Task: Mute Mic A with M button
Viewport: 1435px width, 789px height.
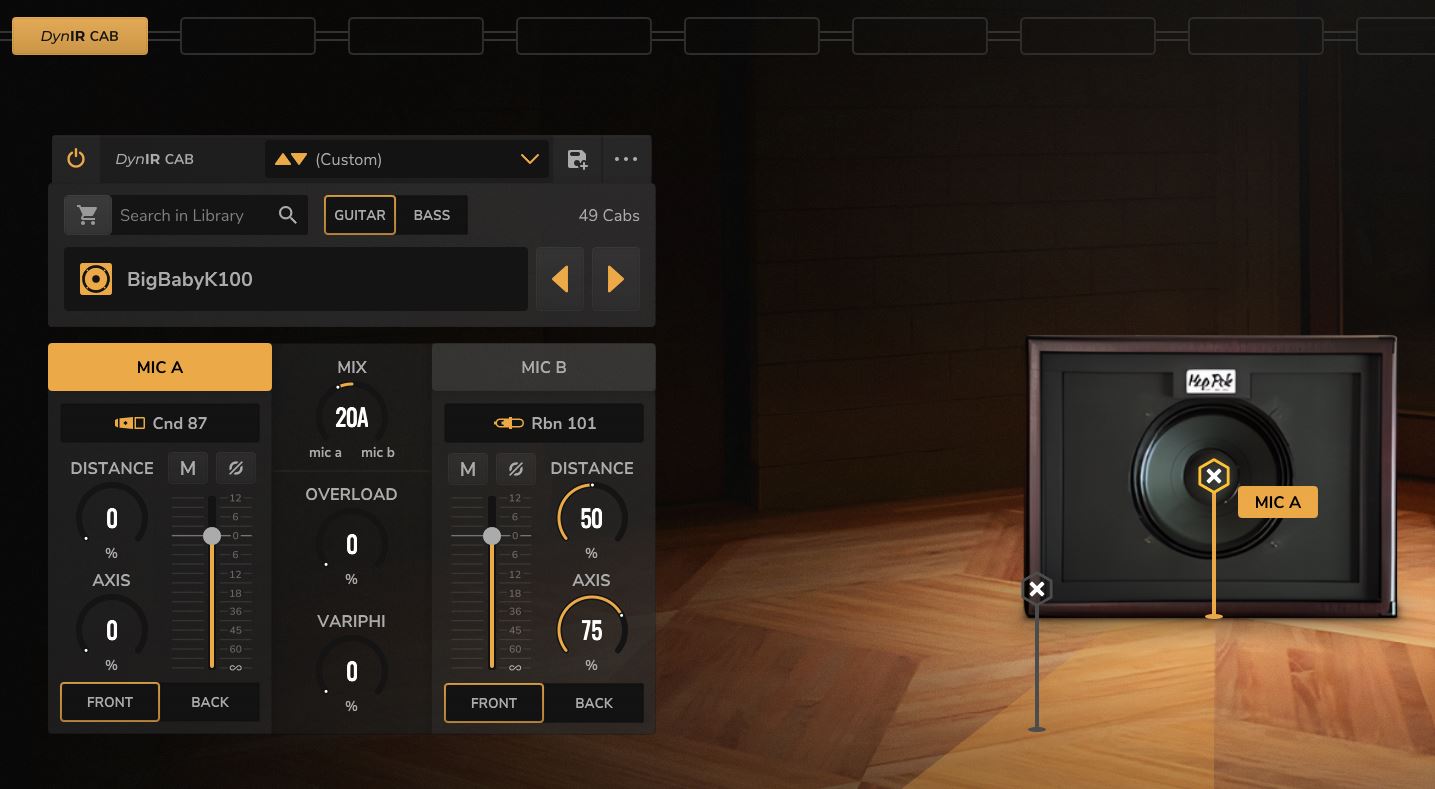Action: (188, 468)
